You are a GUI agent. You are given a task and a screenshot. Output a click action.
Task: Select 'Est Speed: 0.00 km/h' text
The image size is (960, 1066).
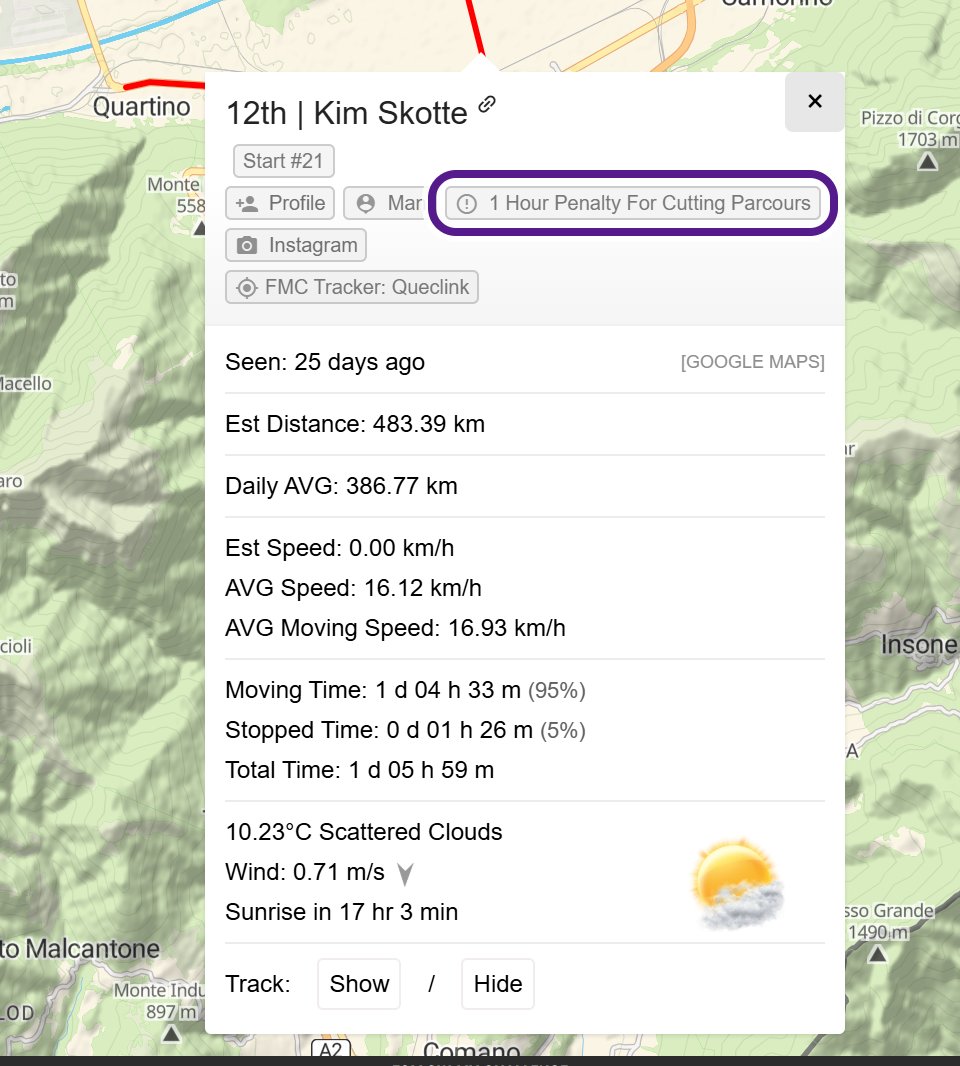pos(340,548)
